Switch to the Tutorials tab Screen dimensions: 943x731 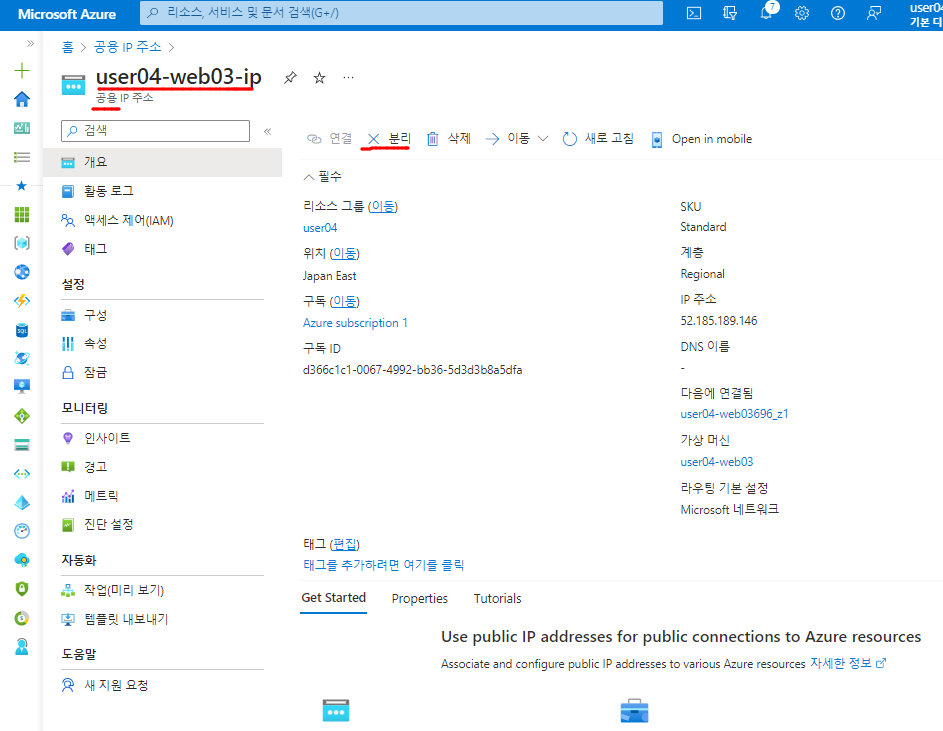click(497, 599)
